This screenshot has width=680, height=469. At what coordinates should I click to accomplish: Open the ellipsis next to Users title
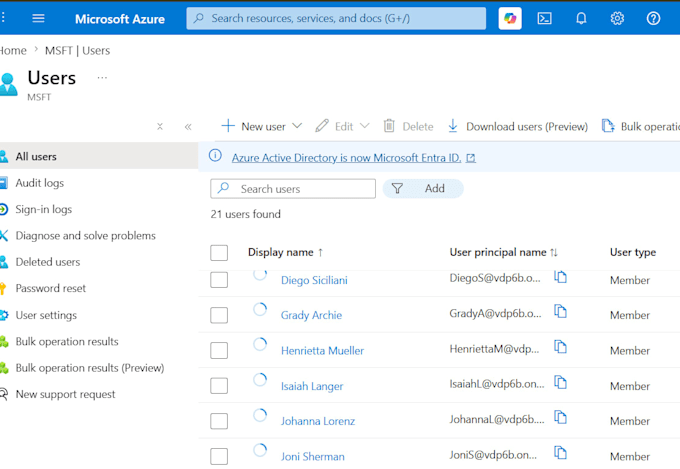point(102,78)
